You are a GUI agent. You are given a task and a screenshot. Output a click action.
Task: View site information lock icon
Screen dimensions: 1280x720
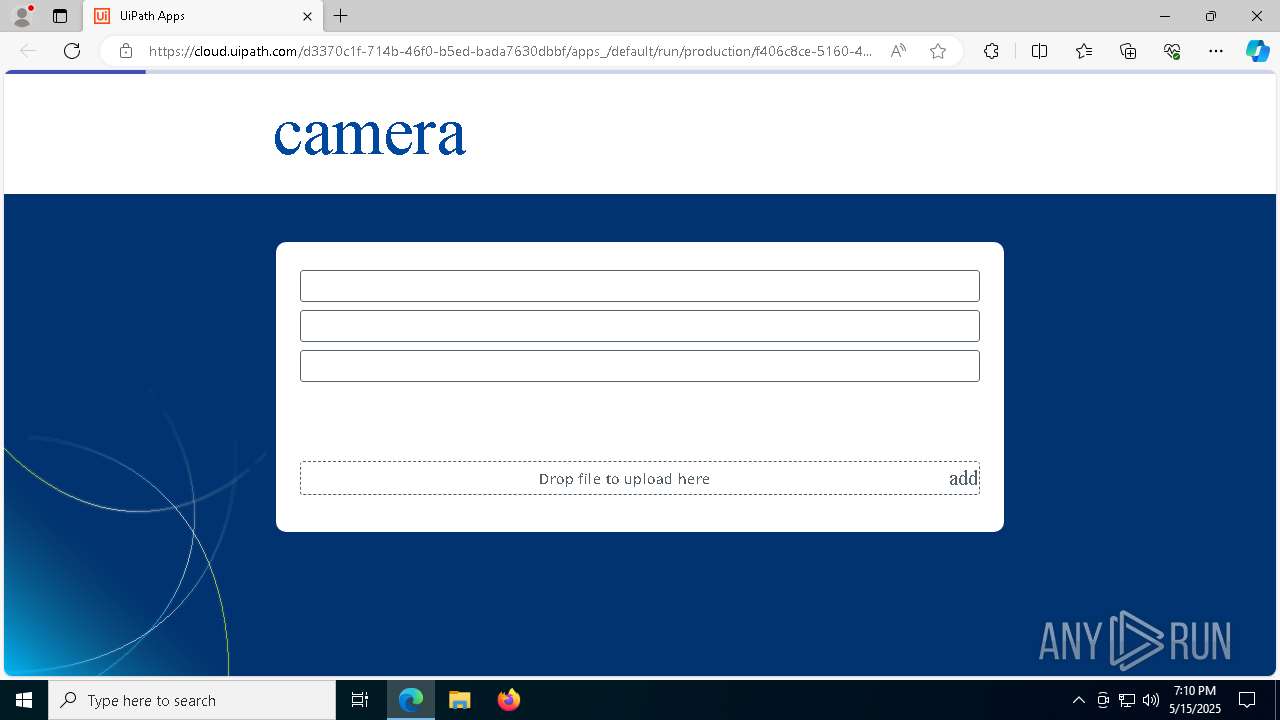pos(126,51)
